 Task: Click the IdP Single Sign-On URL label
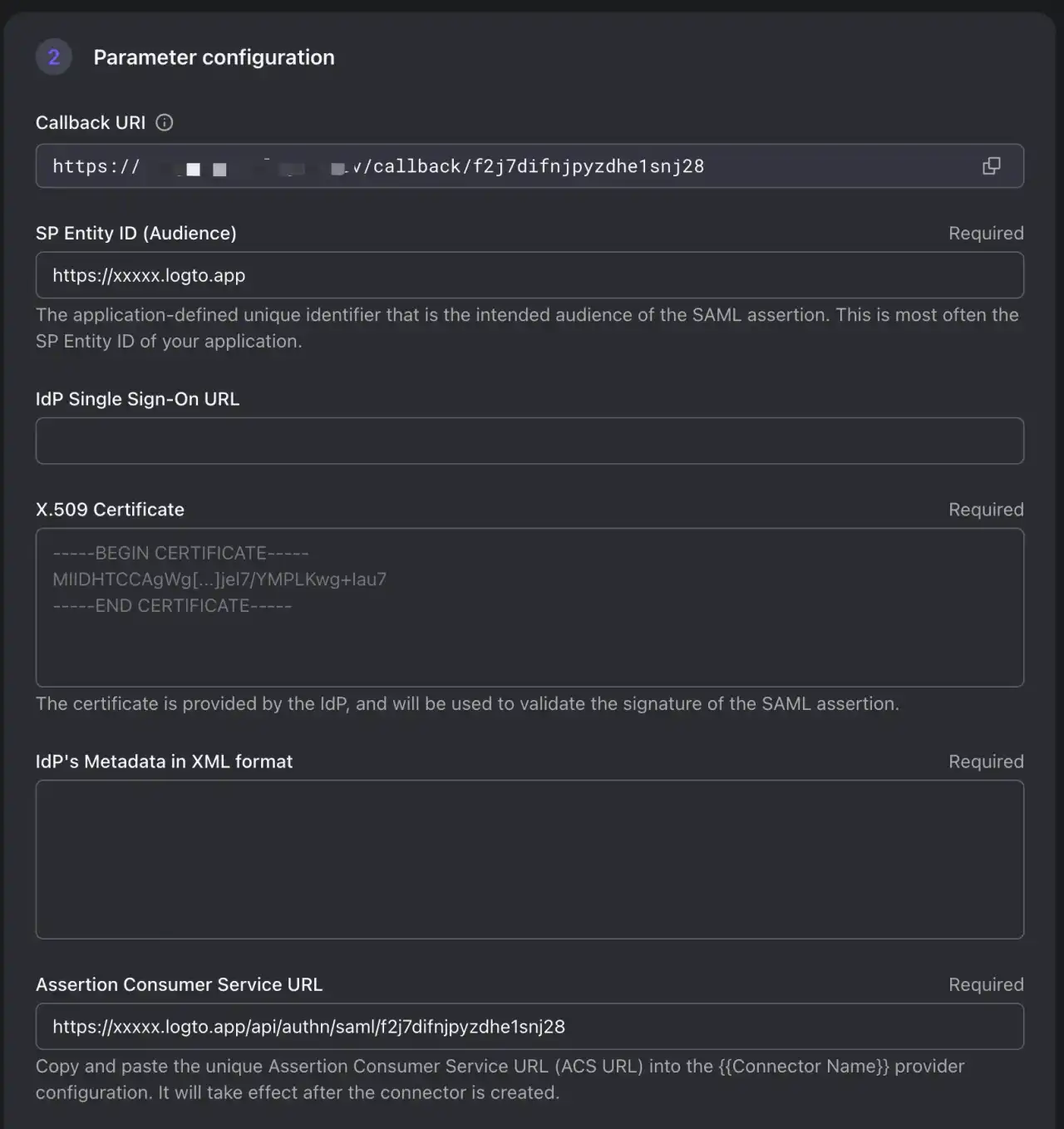[137, 399]
